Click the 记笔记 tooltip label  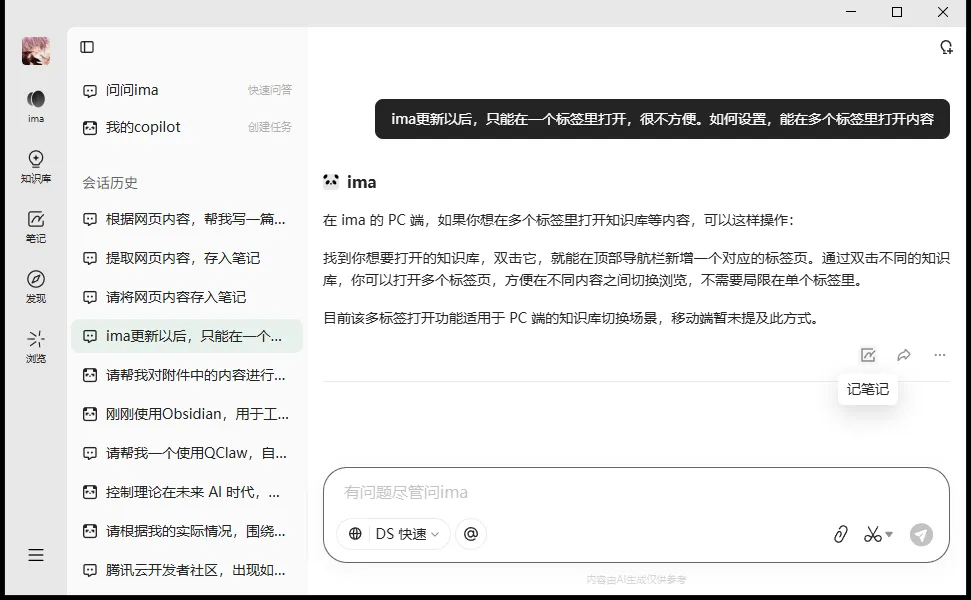pos(868,389)
